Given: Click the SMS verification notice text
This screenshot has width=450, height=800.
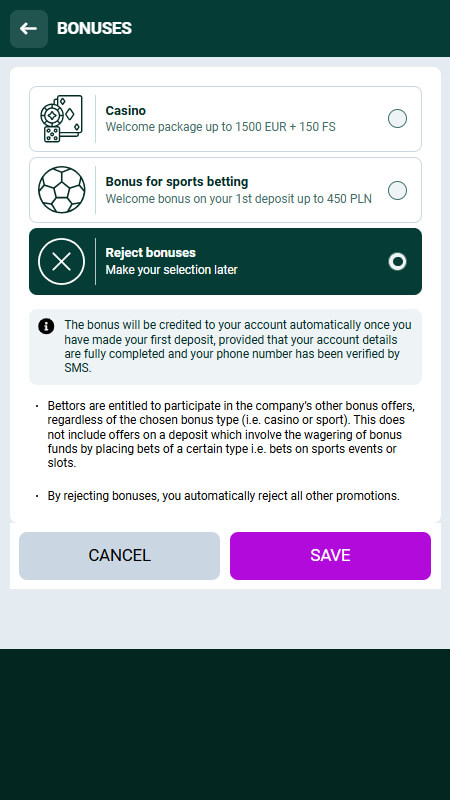Looking at the screenshot, I should pos(238,346).
